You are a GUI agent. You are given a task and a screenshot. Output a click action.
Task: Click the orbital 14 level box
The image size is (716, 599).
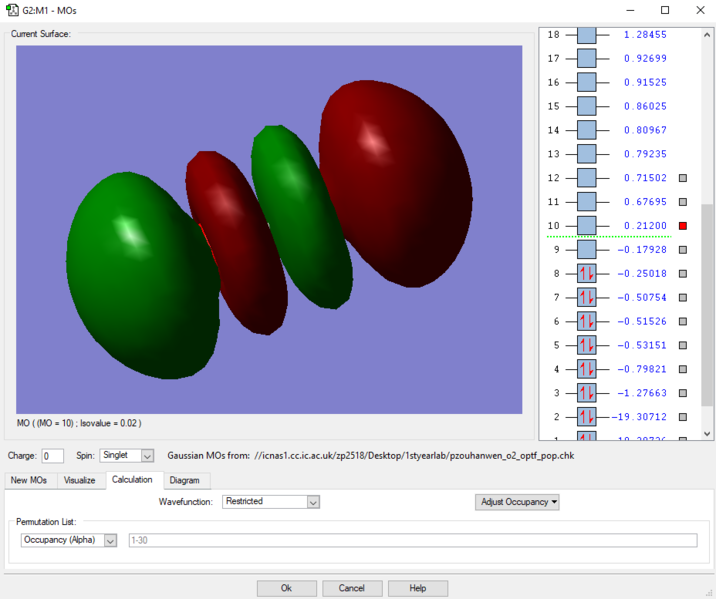[x=586, y=130]
